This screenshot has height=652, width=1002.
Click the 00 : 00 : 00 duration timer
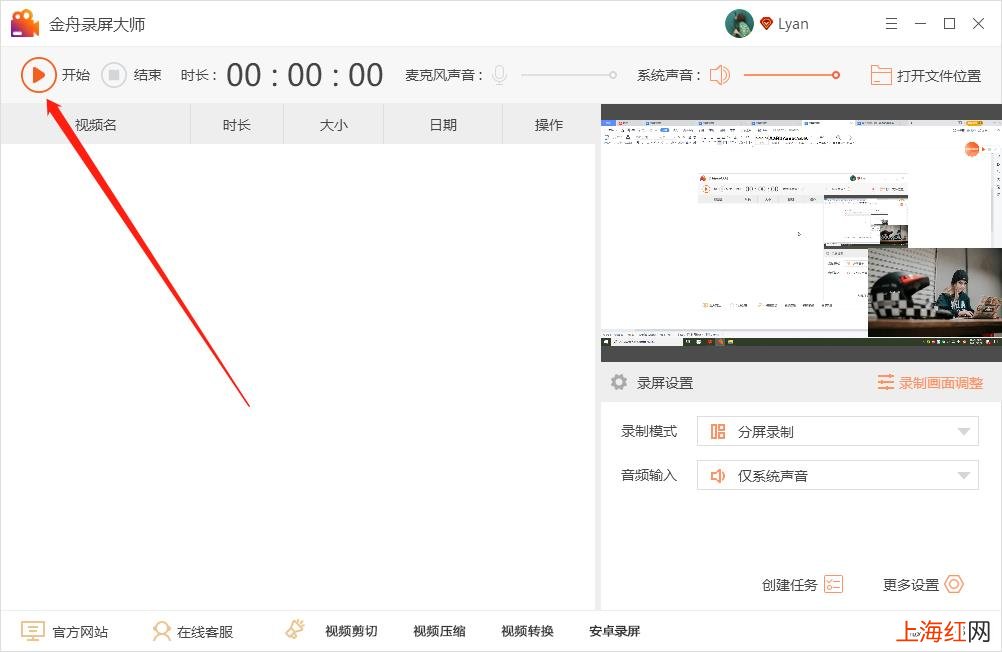(305, 75)
